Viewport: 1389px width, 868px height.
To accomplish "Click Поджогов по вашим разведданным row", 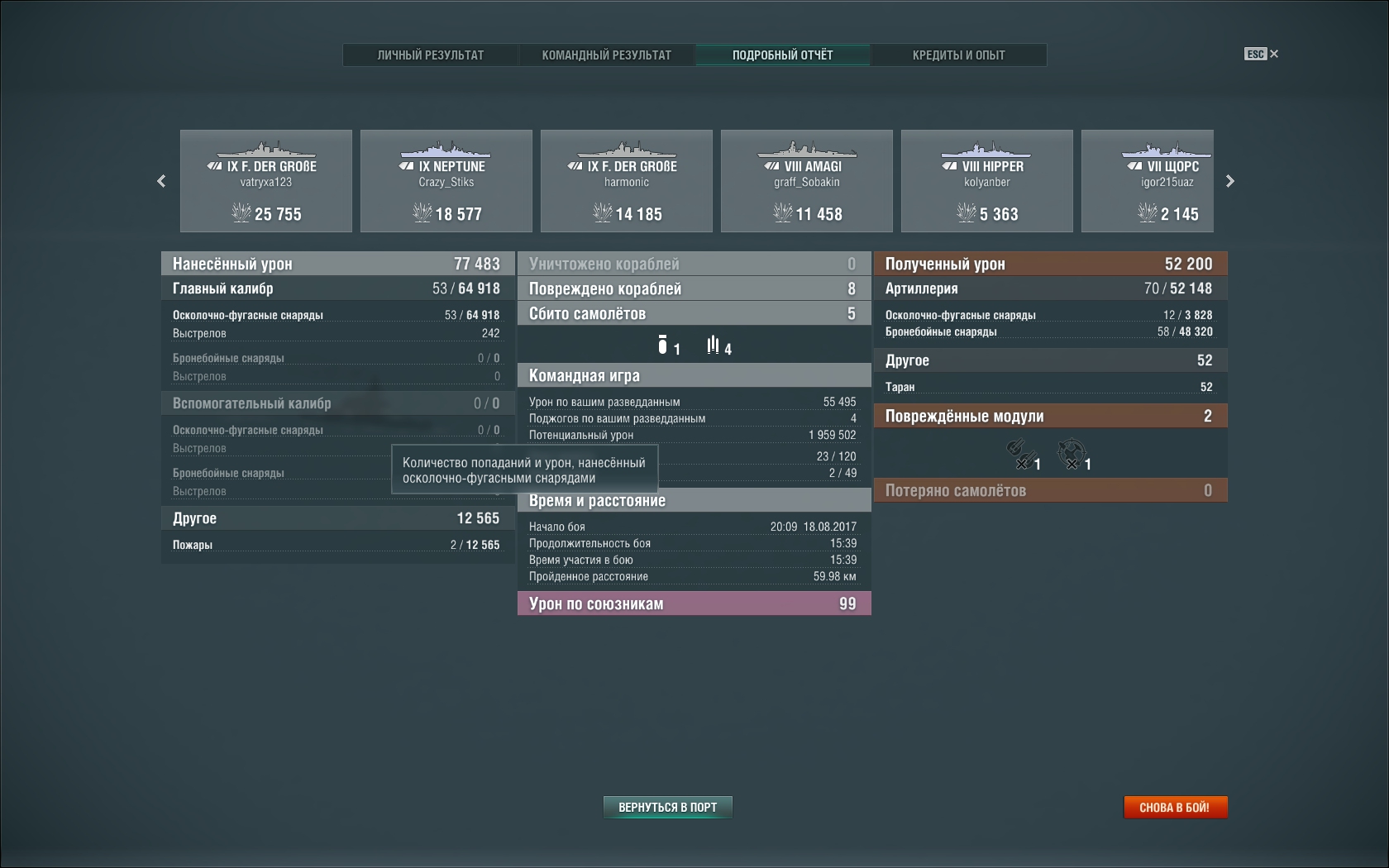I will tap(693, 418).
